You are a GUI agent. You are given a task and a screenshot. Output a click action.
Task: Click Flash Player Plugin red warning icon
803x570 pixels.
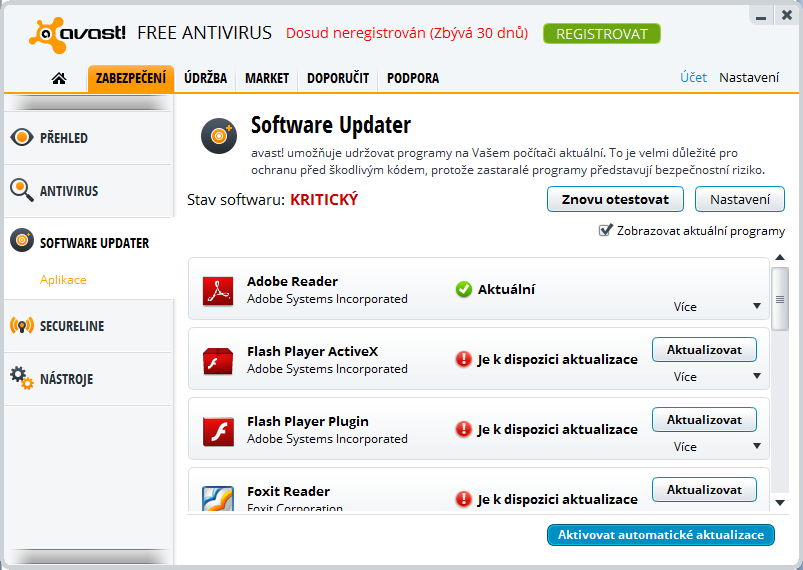pos(463,429)
